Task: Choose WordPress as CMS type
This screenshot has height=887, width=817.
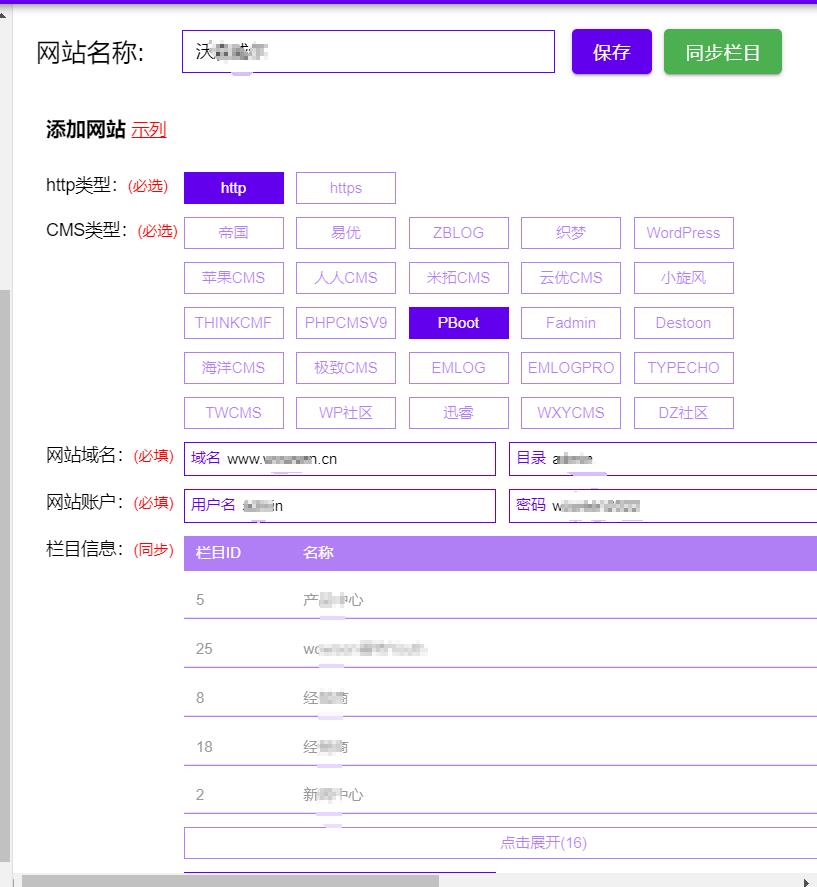Action: click(683, 233)
